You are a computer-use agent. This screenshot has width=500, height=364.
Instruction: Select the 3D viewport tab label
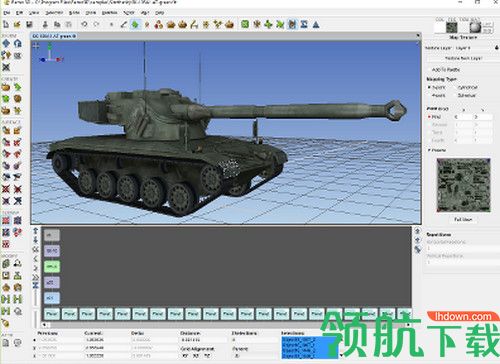click(54, 36)
